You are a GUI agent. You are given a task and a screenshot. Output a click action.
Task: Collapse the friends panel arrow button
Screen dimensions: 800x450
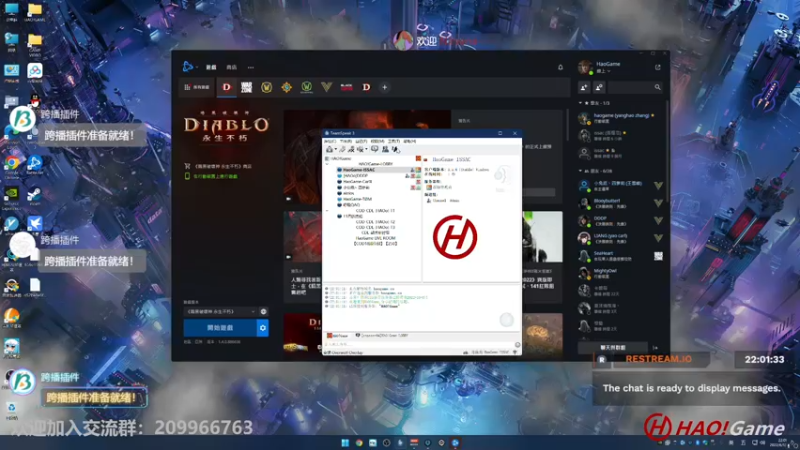tap(656, 347)
